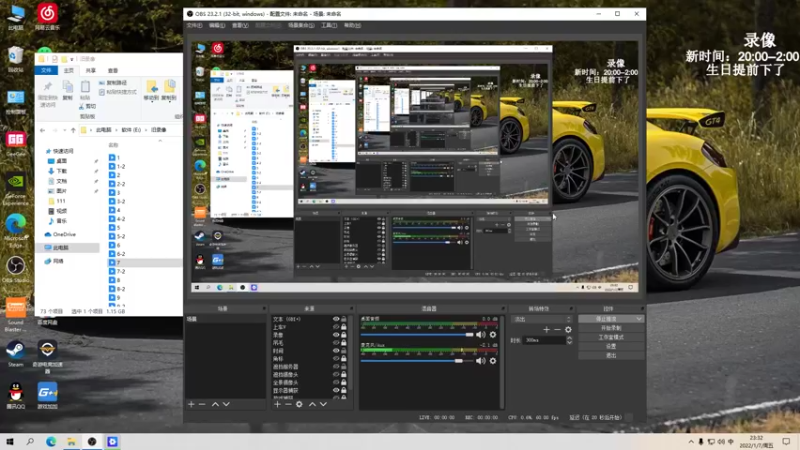Viewport: 800px width, 450px height.
Task: Move scene down in Scenes panel
Action: [x=226, y=404]
